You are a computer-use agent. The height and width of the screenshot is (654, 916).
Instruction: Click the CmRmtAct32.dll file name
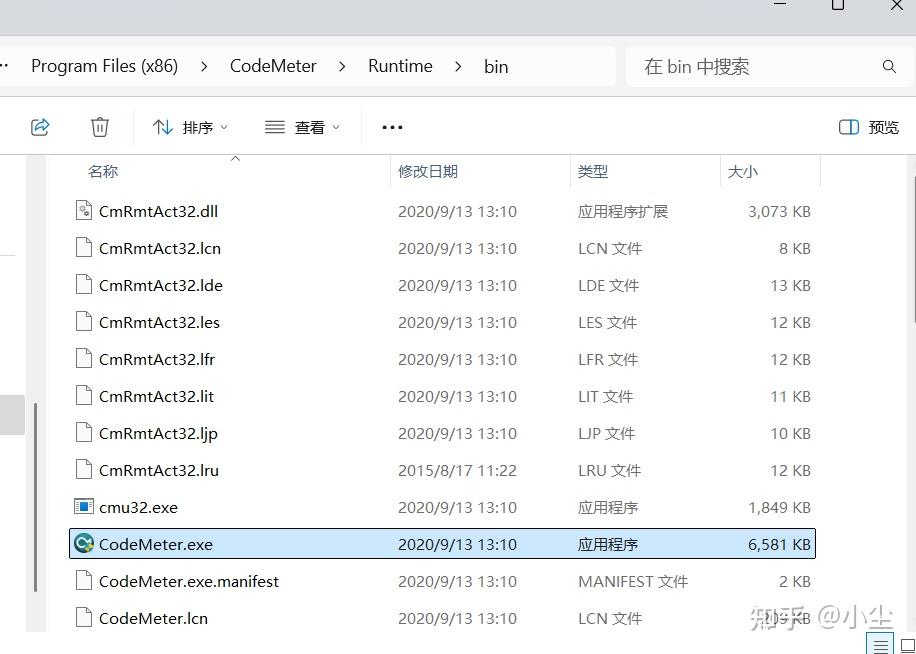point(158,211)
